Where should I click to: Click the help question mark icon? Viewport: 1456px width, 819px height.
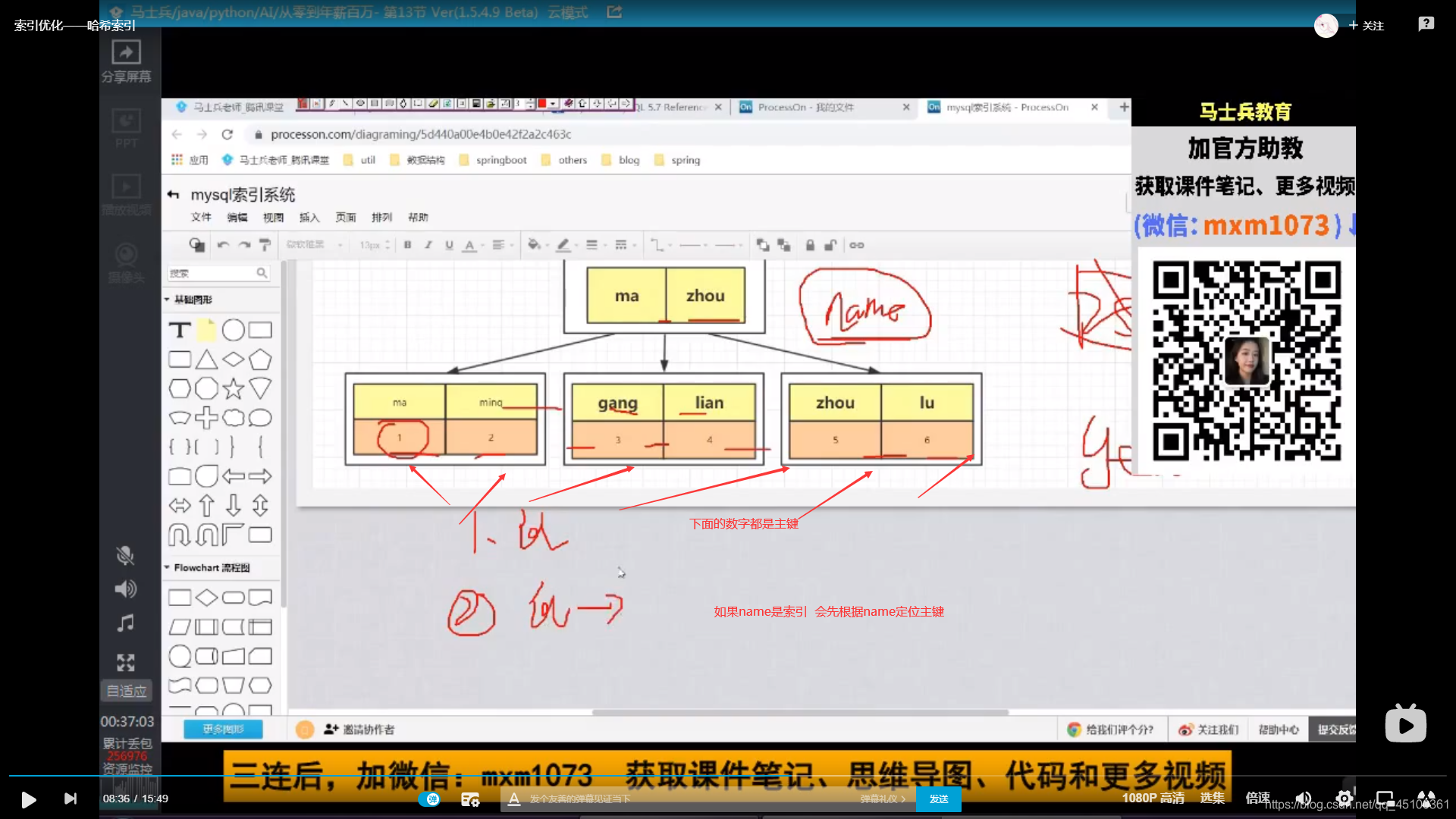[1426, 24]
